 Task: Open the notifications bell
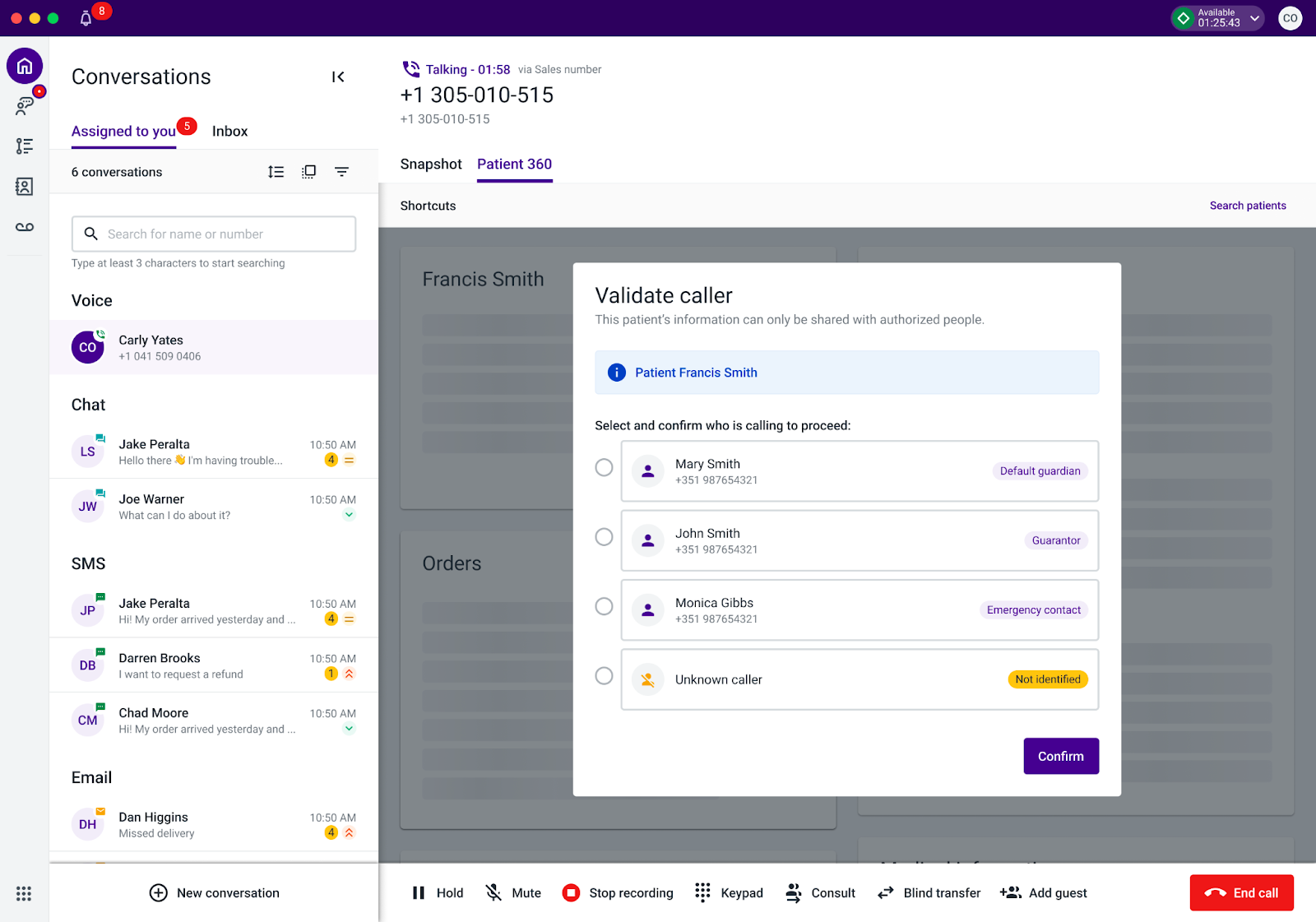[86, 18]
